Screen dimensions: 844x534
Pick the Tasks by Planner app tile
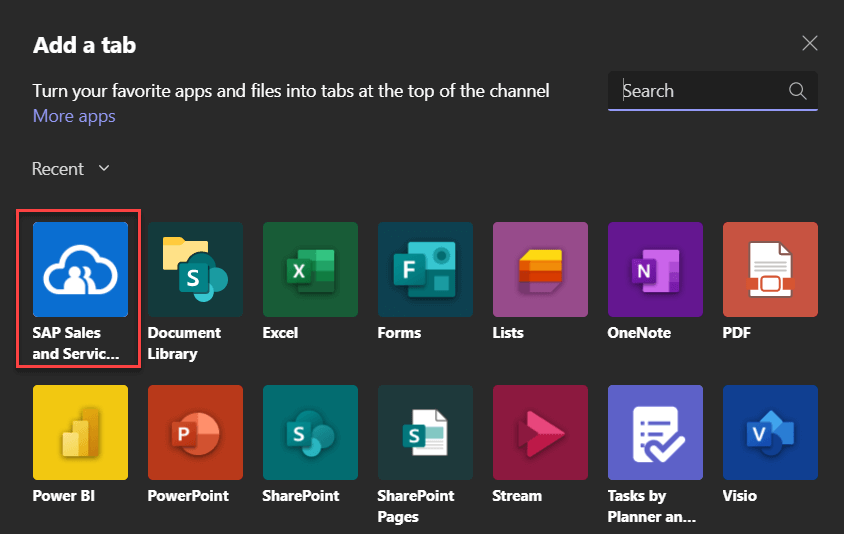(x=656, y=432)
